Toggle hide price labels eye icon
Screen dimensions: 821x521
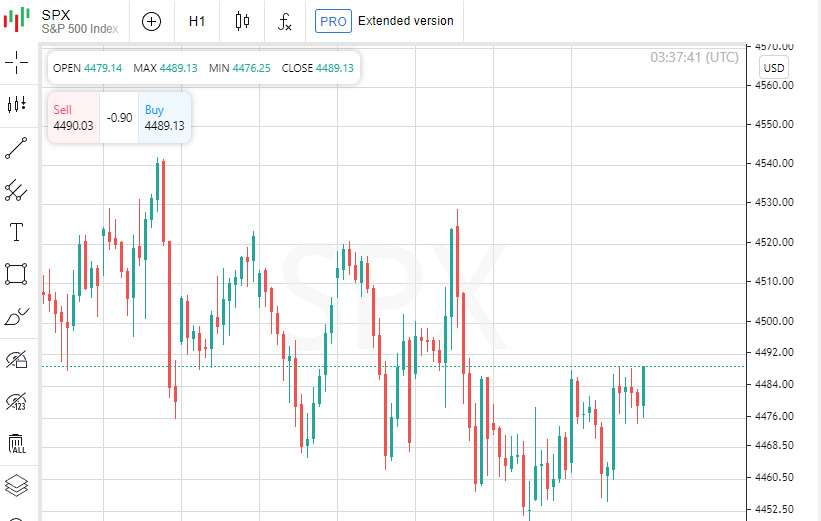17,401
